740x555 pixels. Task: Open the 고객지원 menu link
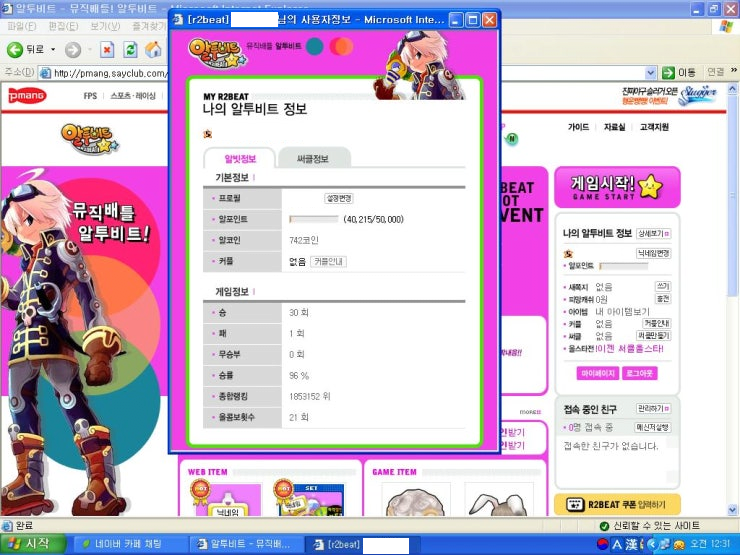pyautogui.click(x=654, y=127)
